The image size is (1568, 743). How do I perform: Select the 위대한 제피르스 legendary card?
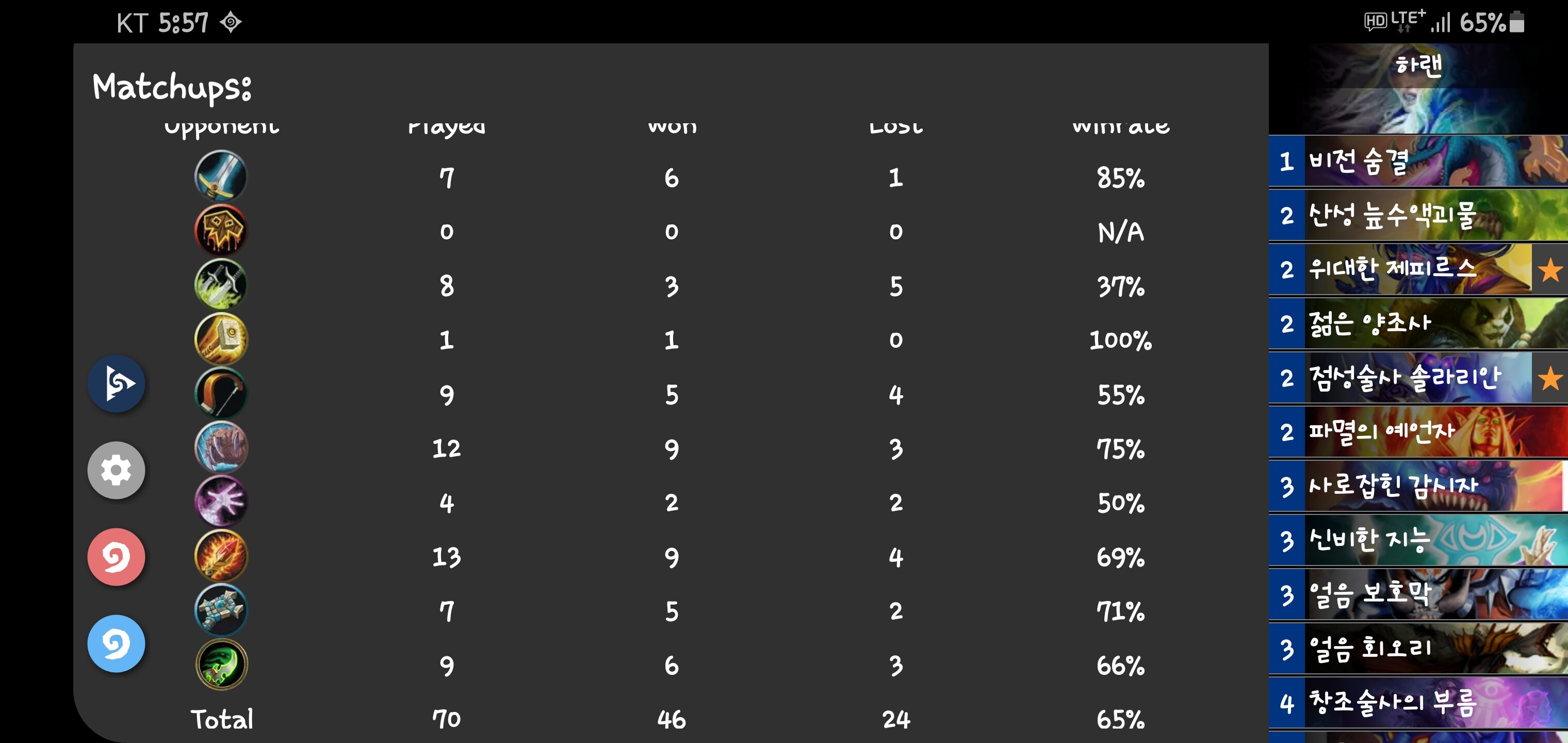tap(1418, 270)
